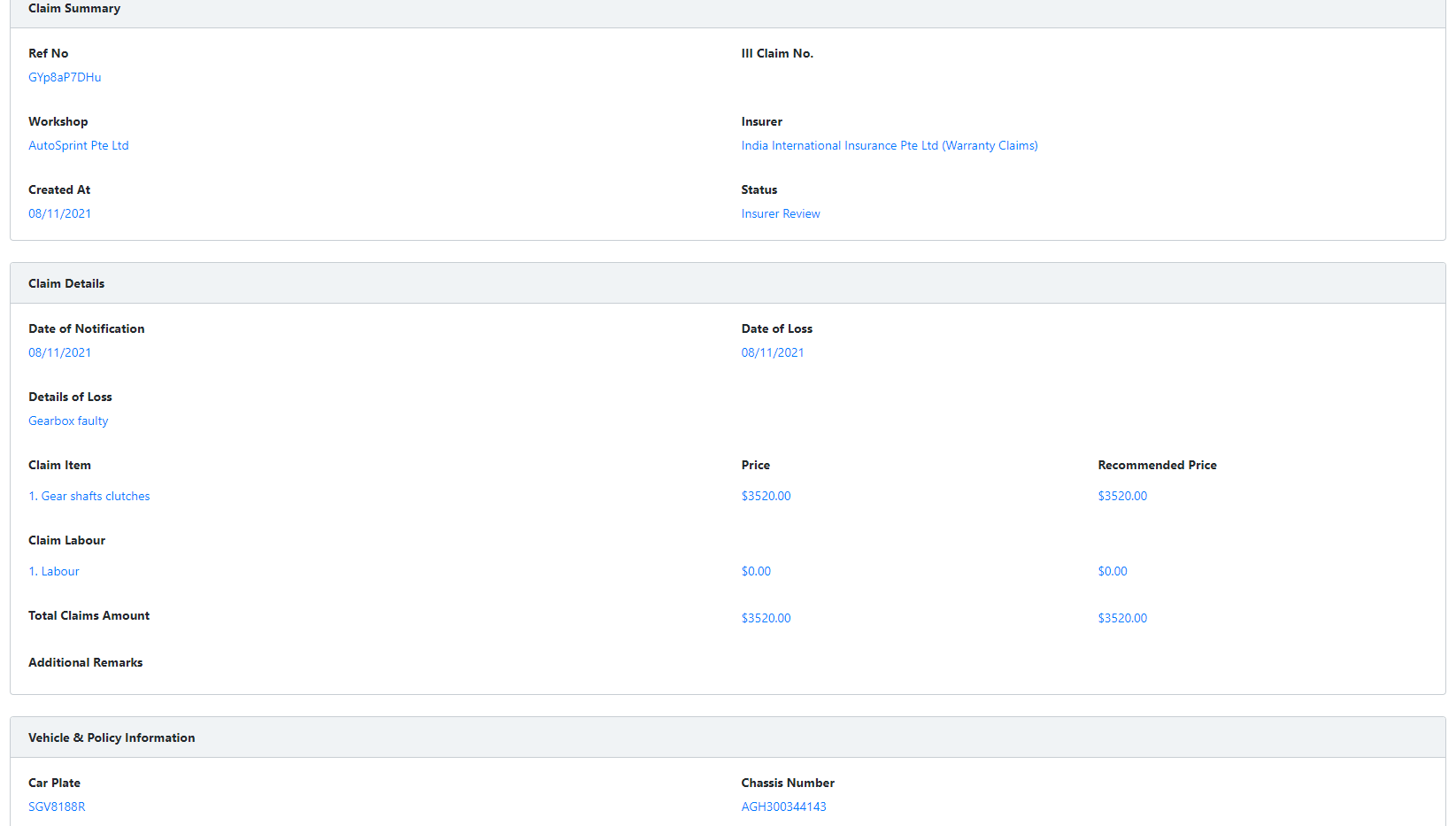The image size is (1456, 826).
Task: Click the reference number GYp8aP7DHu
Action: tap(65, 77)
